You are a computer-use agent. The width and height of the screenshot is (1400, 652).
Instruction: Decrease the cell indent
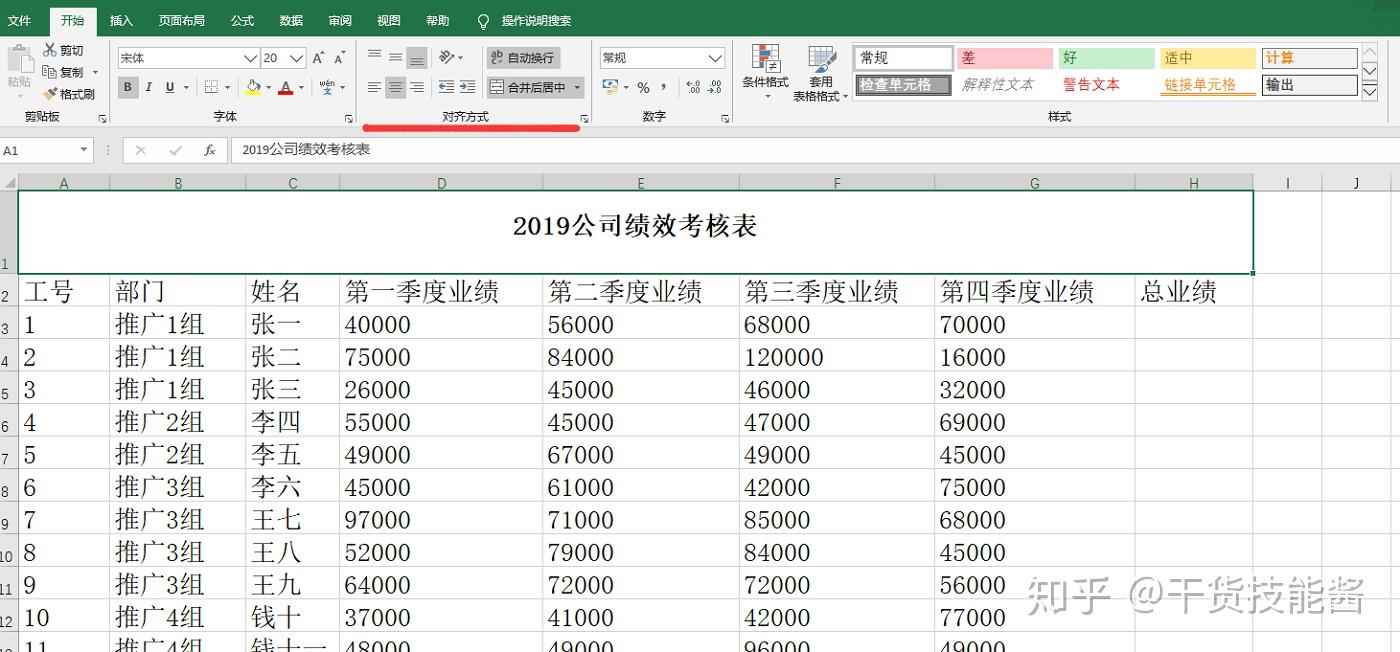coord(446,87)
